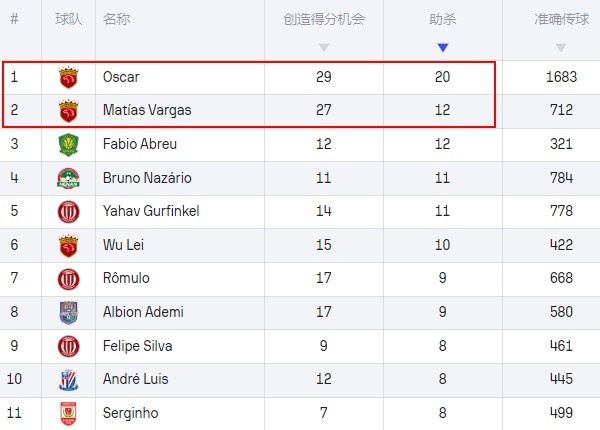Image resolution: width=600 pixels, height=430 pixels.
Task: Click Oscar's 1683 accurate passes value
Action: point(561,77)
